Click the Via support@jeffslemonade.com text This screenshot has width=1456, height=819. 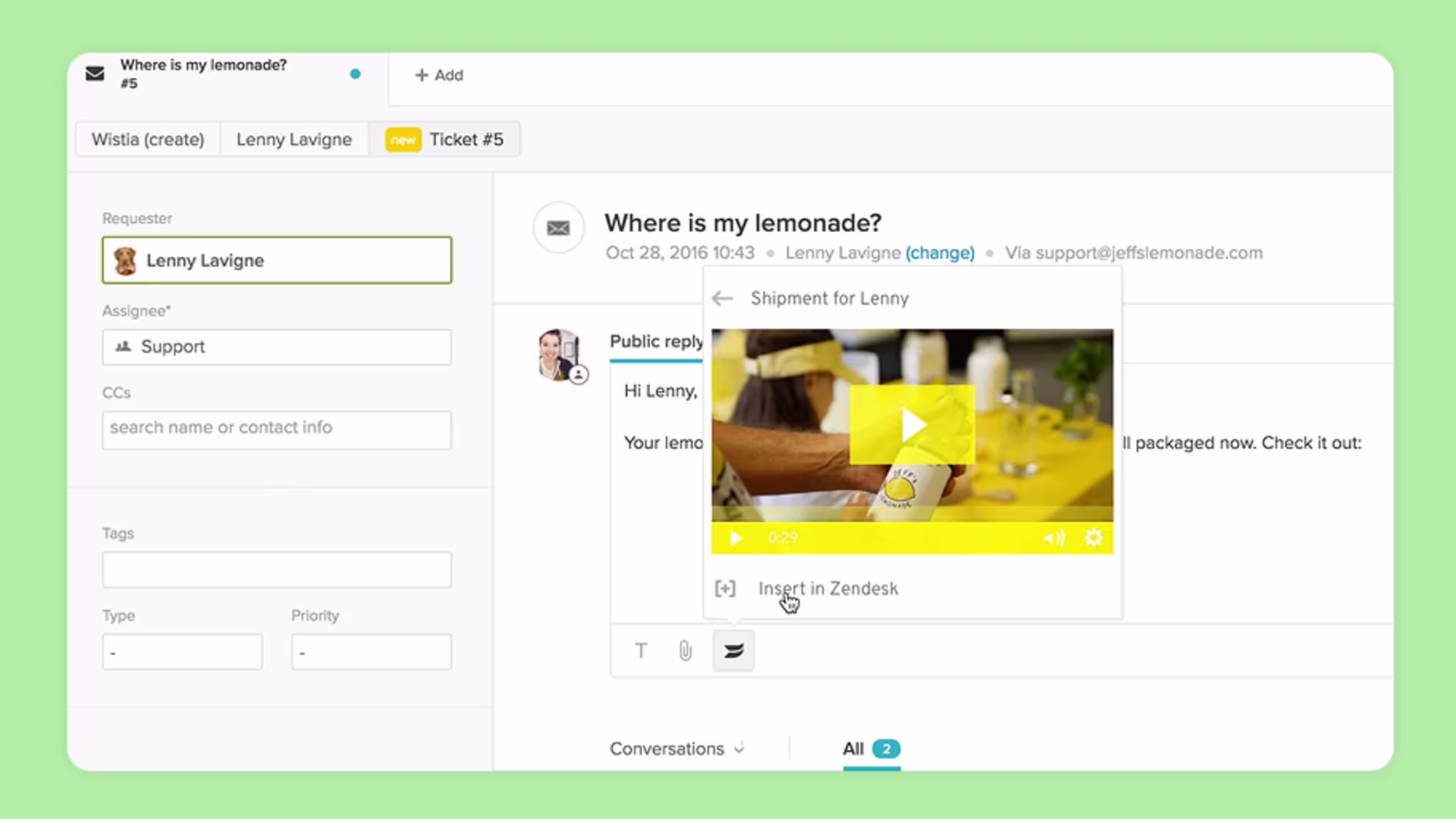click(1134, 253)
